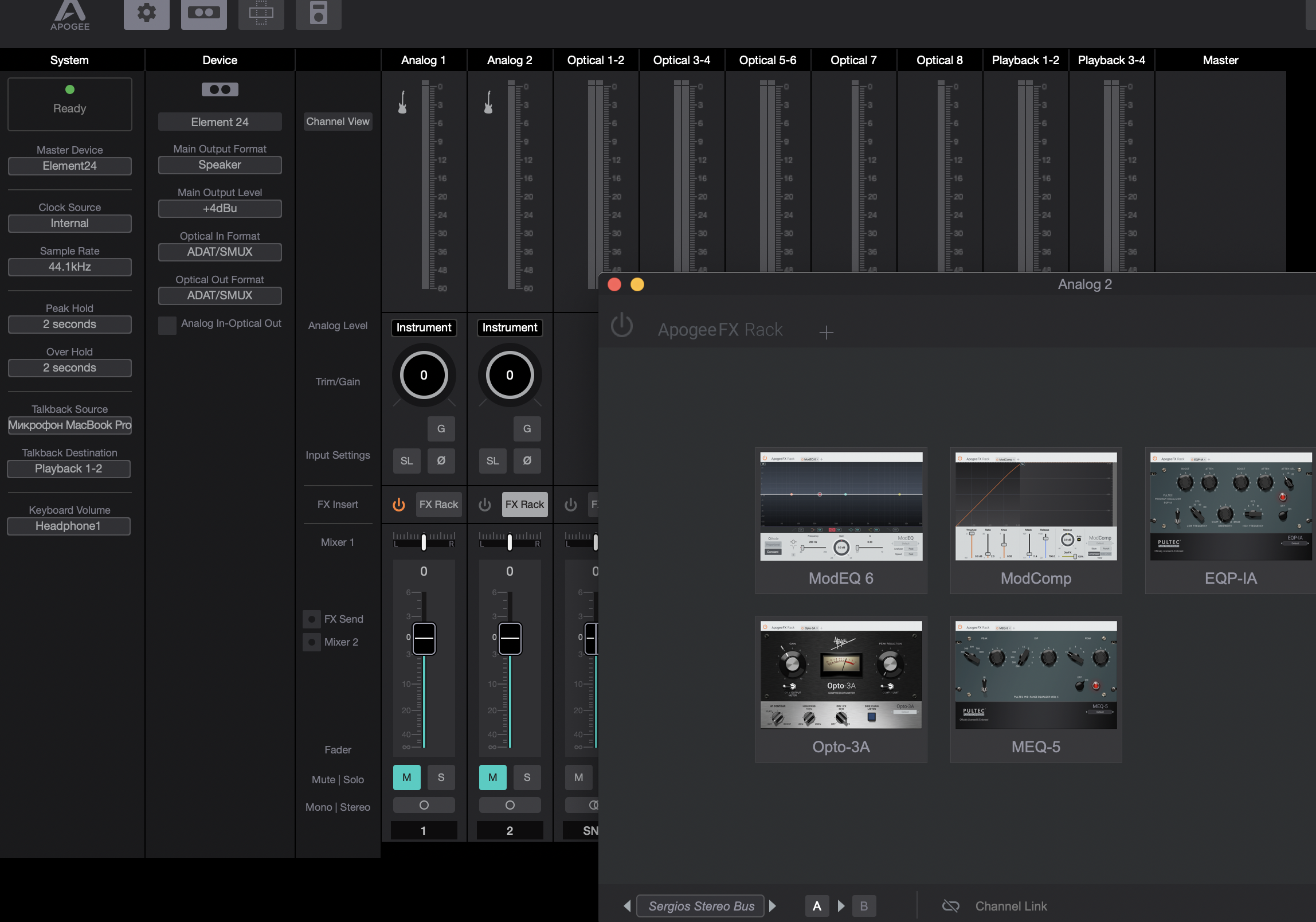This screenshot has height=922, width=1316.
Task: Click the speaker toolbar icon
Action: (319, 13)
